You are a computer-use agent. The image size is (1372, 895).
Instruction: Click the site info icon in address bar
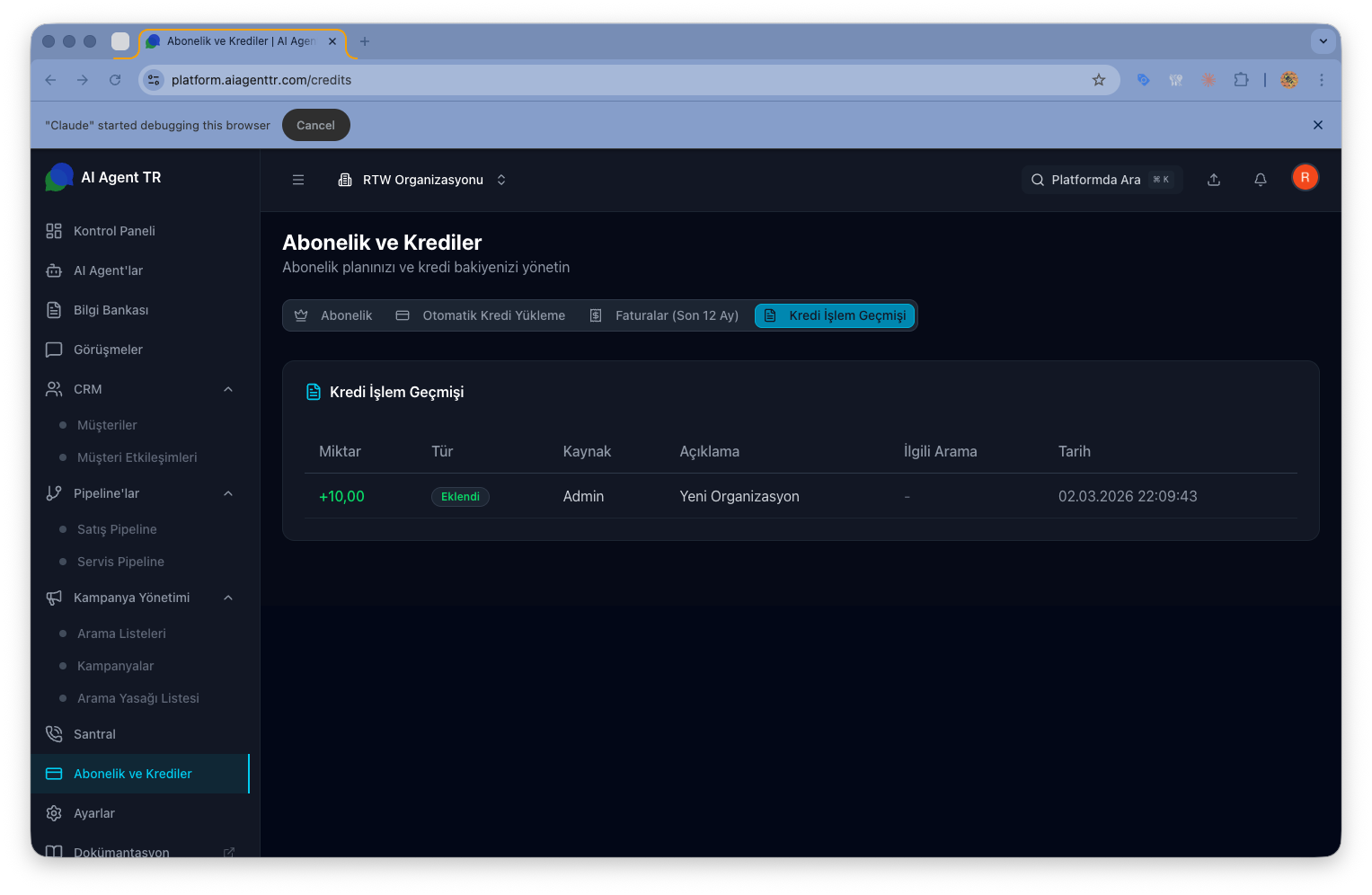[x=154, y=80]
